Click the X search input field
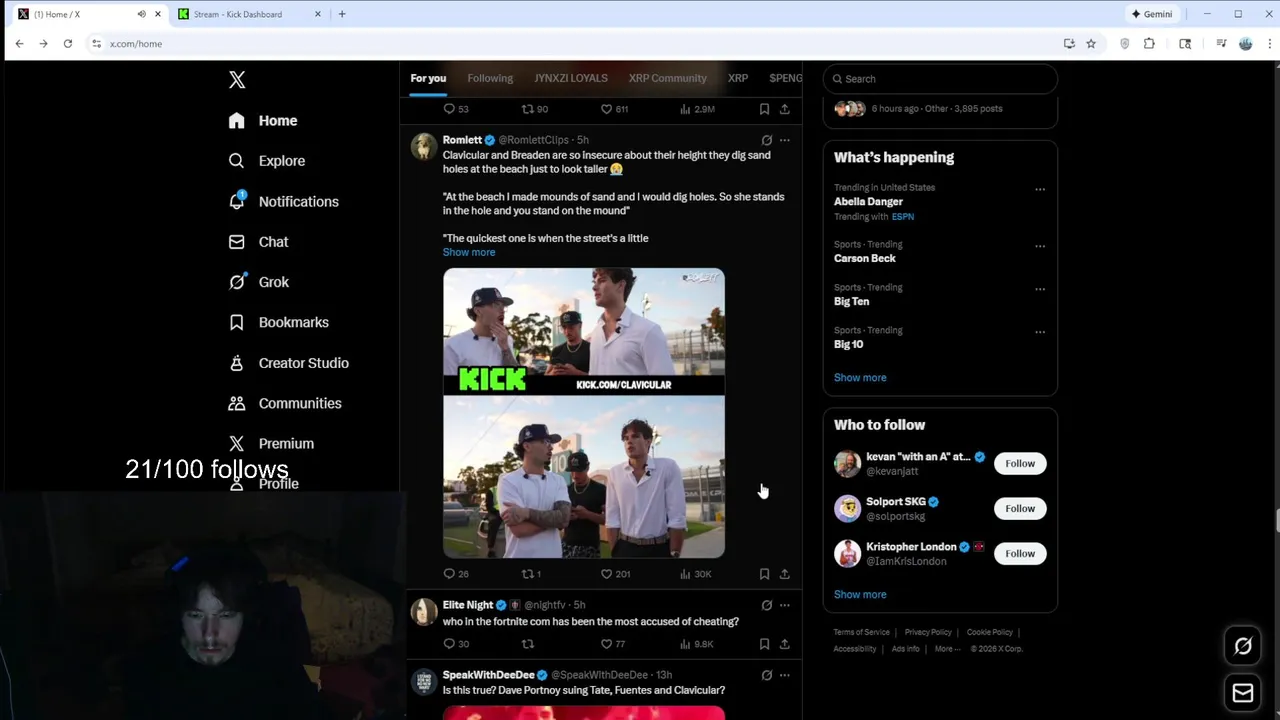The width and height of the screenshot is (1280, 720). point(940,79)
